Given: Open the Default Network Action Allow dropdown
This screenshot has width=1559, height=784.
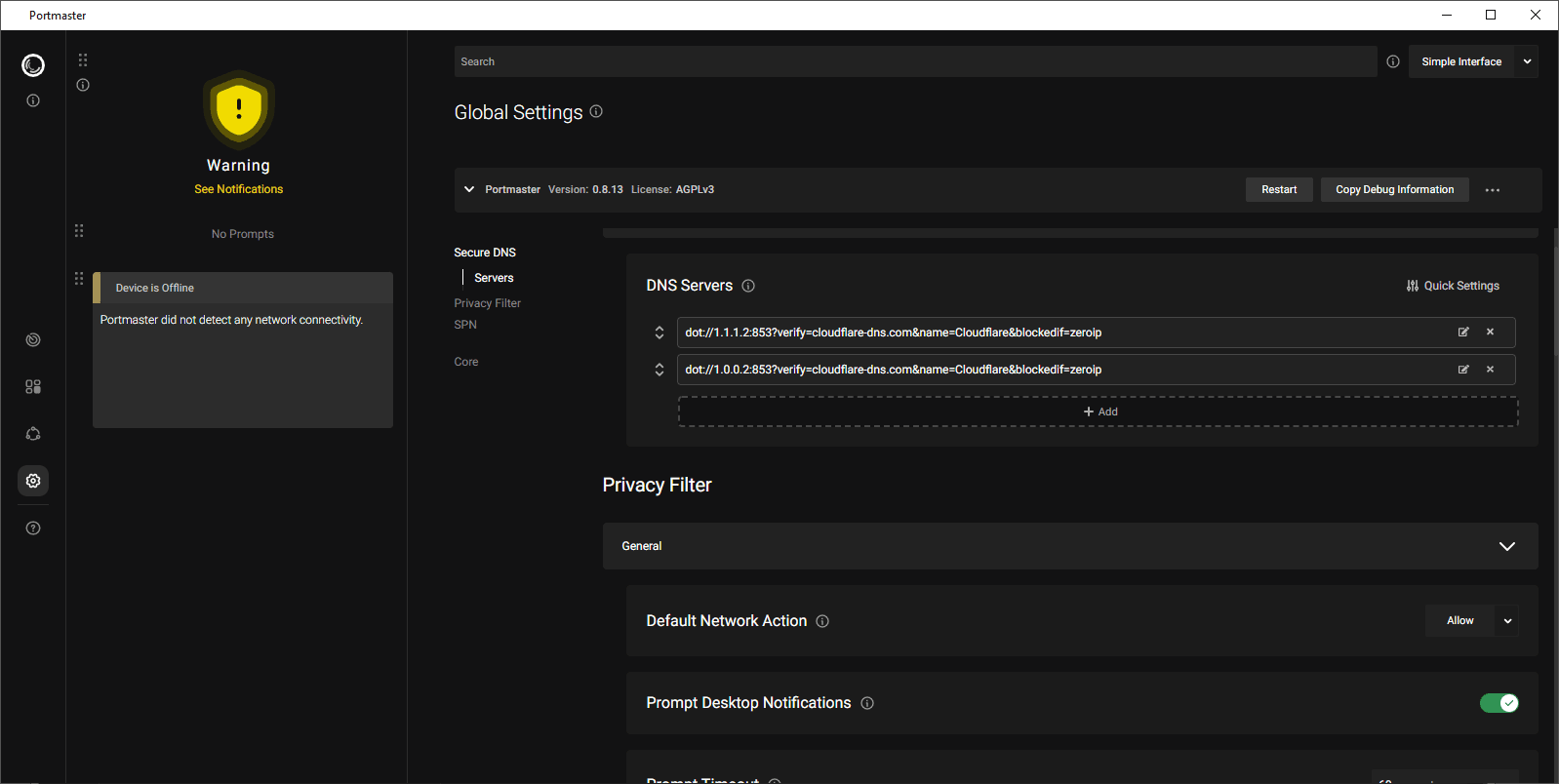Looking at the screenshot, I should [x=1472, y=621].
